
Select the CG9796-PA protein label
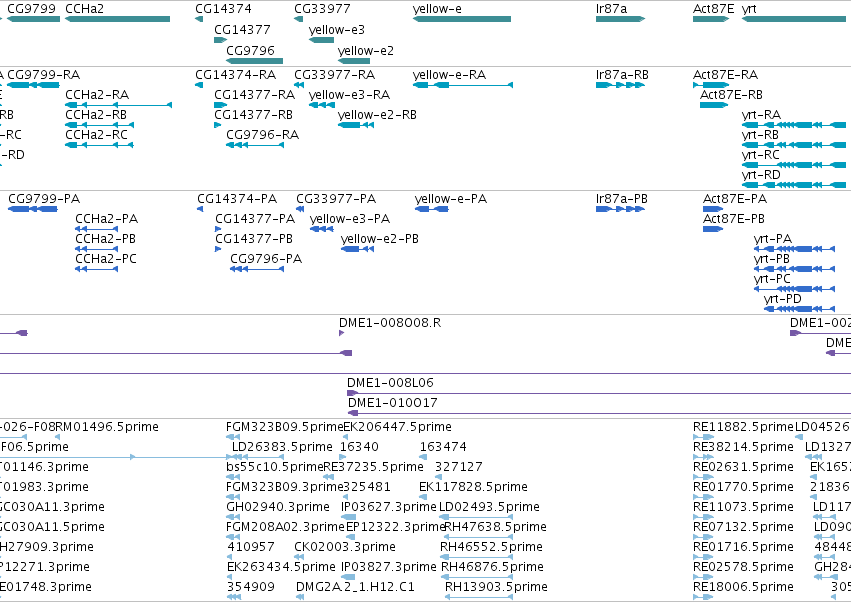point(266,259)
